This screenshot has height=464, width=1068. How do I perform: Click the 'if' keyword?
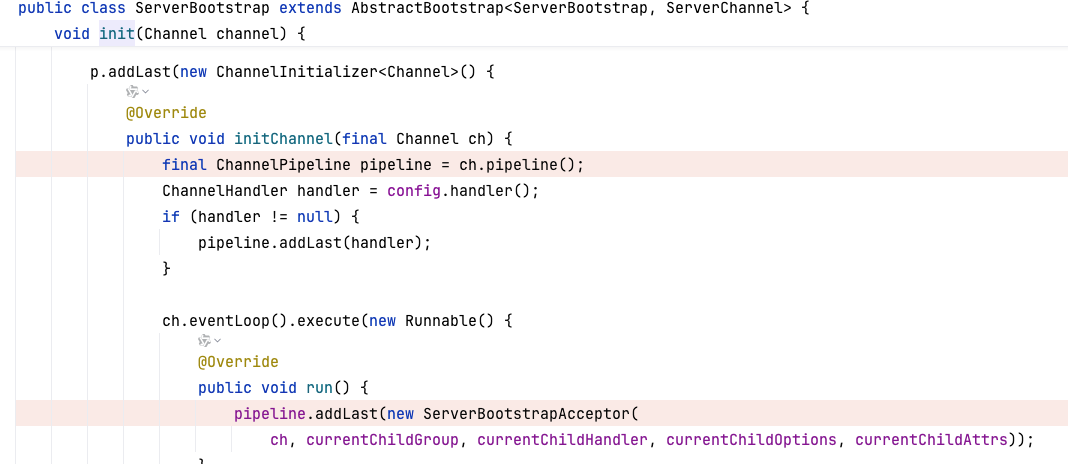tap(171, 217)
